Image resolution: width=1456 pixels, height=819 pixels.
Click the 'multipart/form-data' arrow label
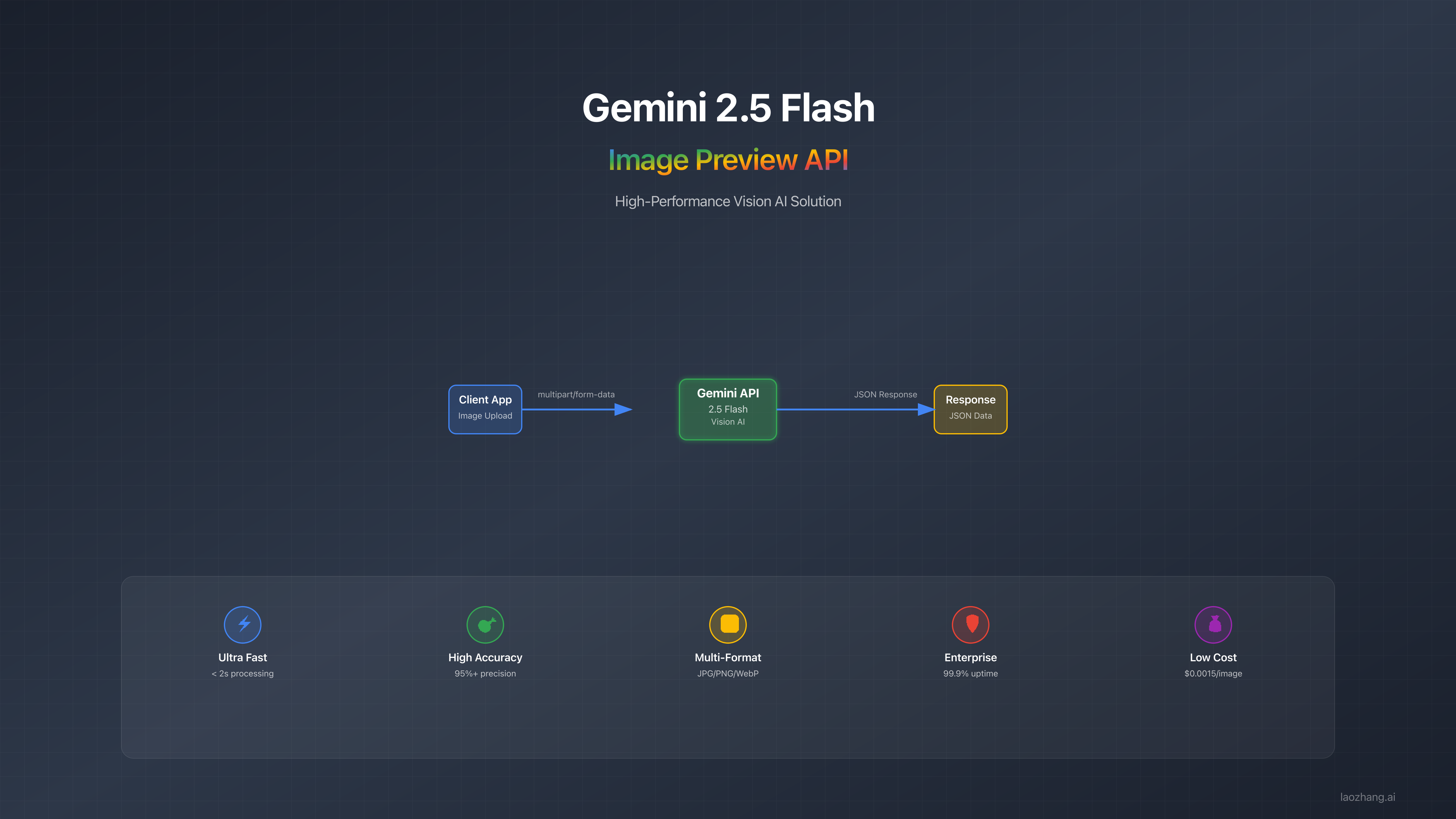576,395
